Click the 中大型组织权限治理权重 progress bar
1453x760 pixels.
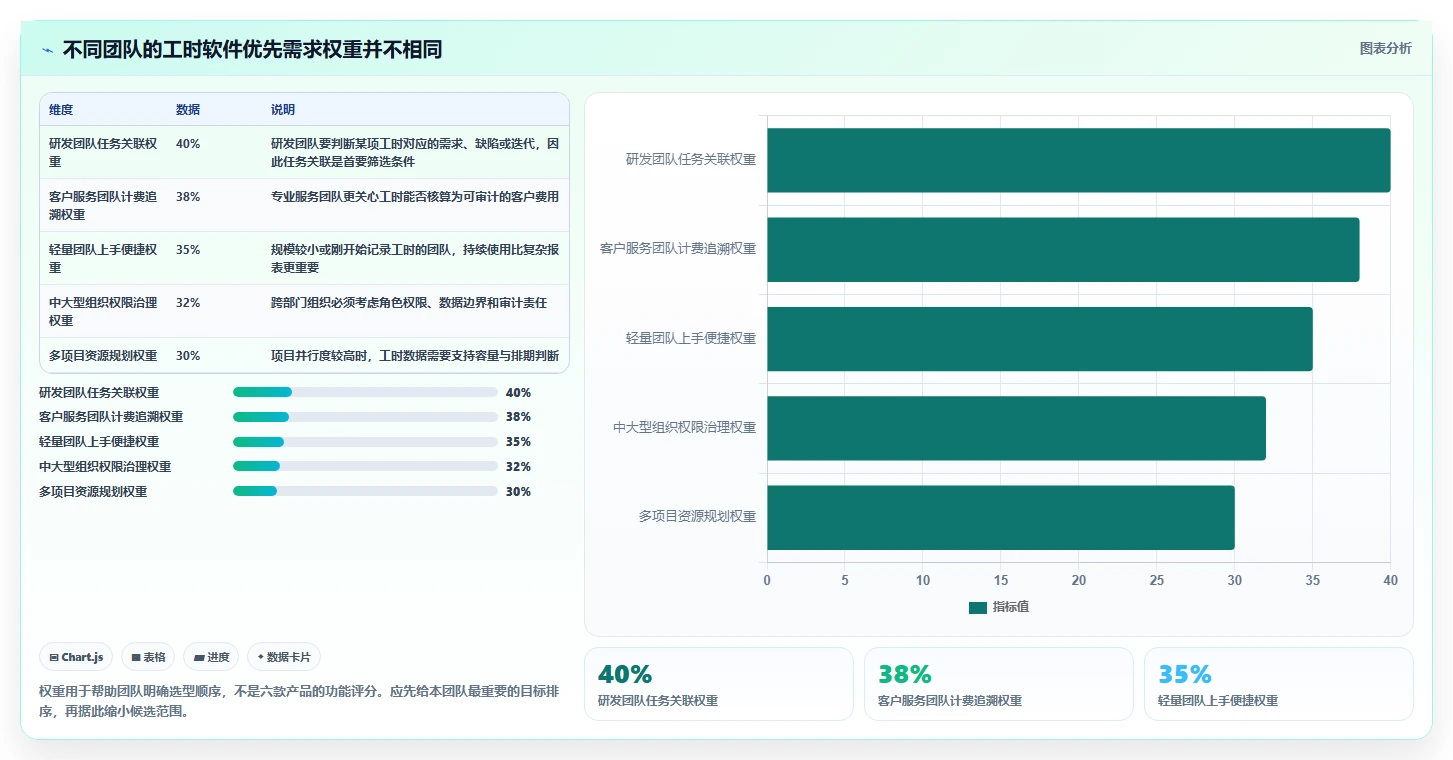click(365, 466)
